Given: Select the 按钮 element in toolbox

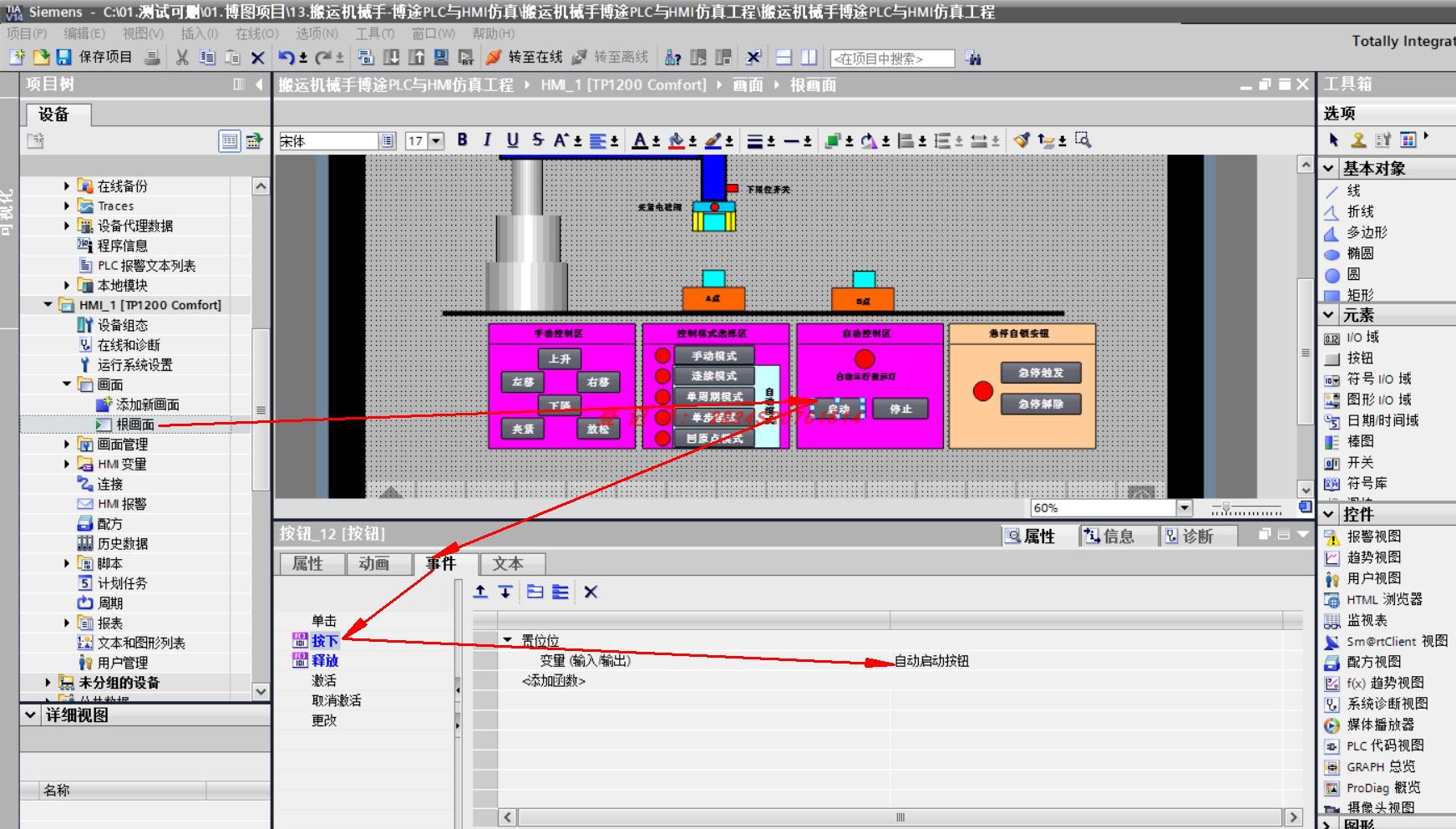Looking at the screenshot, I should 1360,358.
